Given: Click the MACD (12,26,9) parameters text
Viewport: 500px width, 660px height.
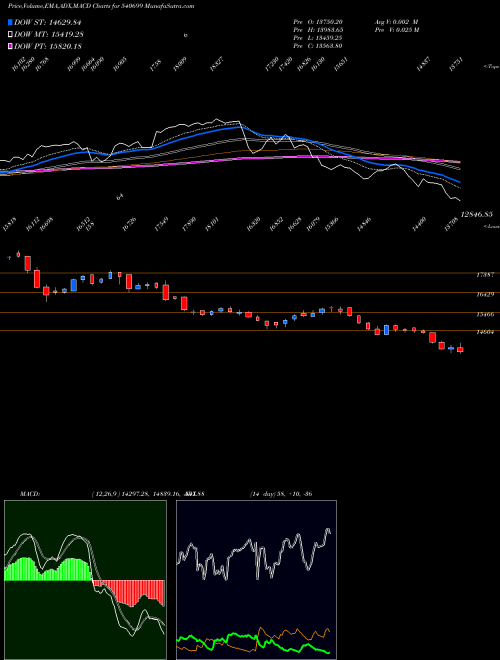Looking at the screenshot, I should (148, 494).
